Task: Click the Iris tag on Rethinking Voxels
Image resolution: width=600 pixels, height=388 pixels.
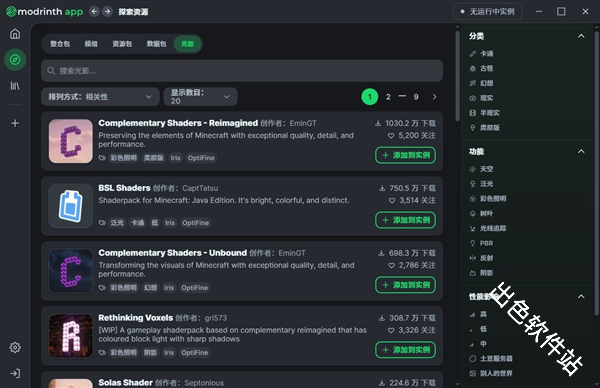Action: pyautogui.click(x=169, y=352)
